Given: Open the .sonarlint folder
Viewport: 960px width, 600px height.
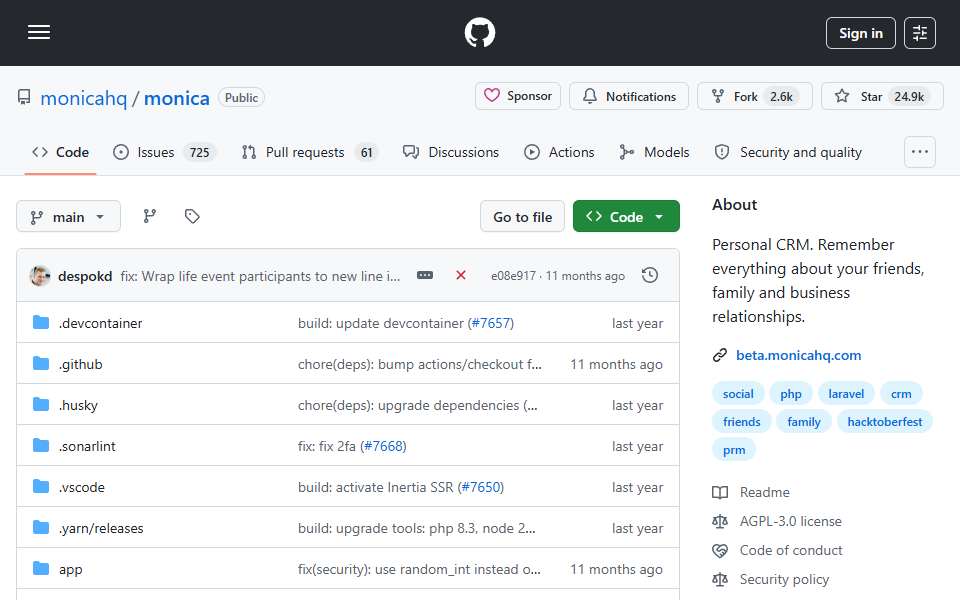Looking at the screenshot, I should 87,446.
